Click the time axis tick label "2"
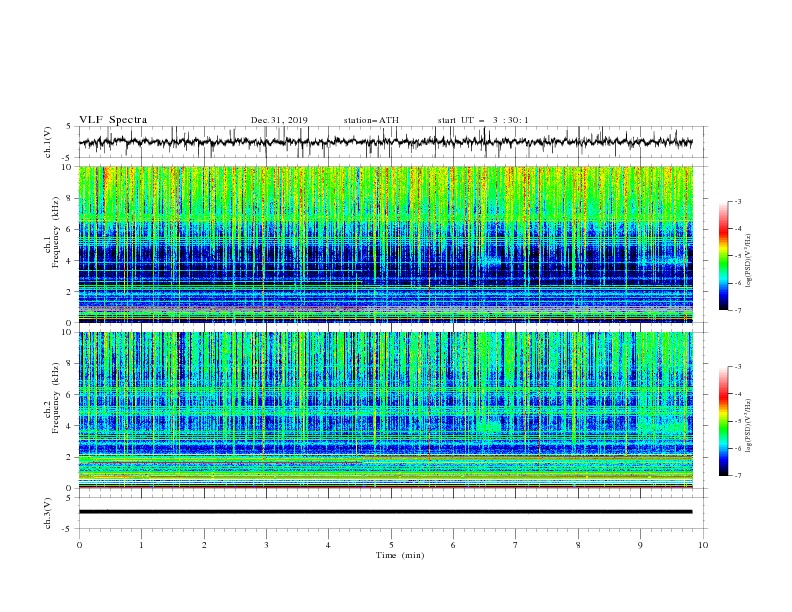 [x=204, y=545]
